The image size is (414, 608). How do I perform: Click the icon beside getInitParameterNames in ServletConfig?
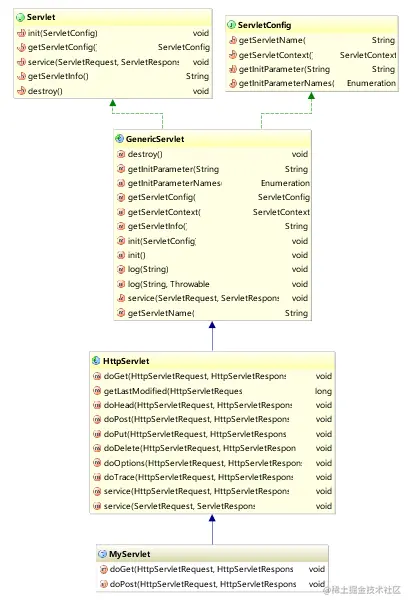[x=233, y=83]
